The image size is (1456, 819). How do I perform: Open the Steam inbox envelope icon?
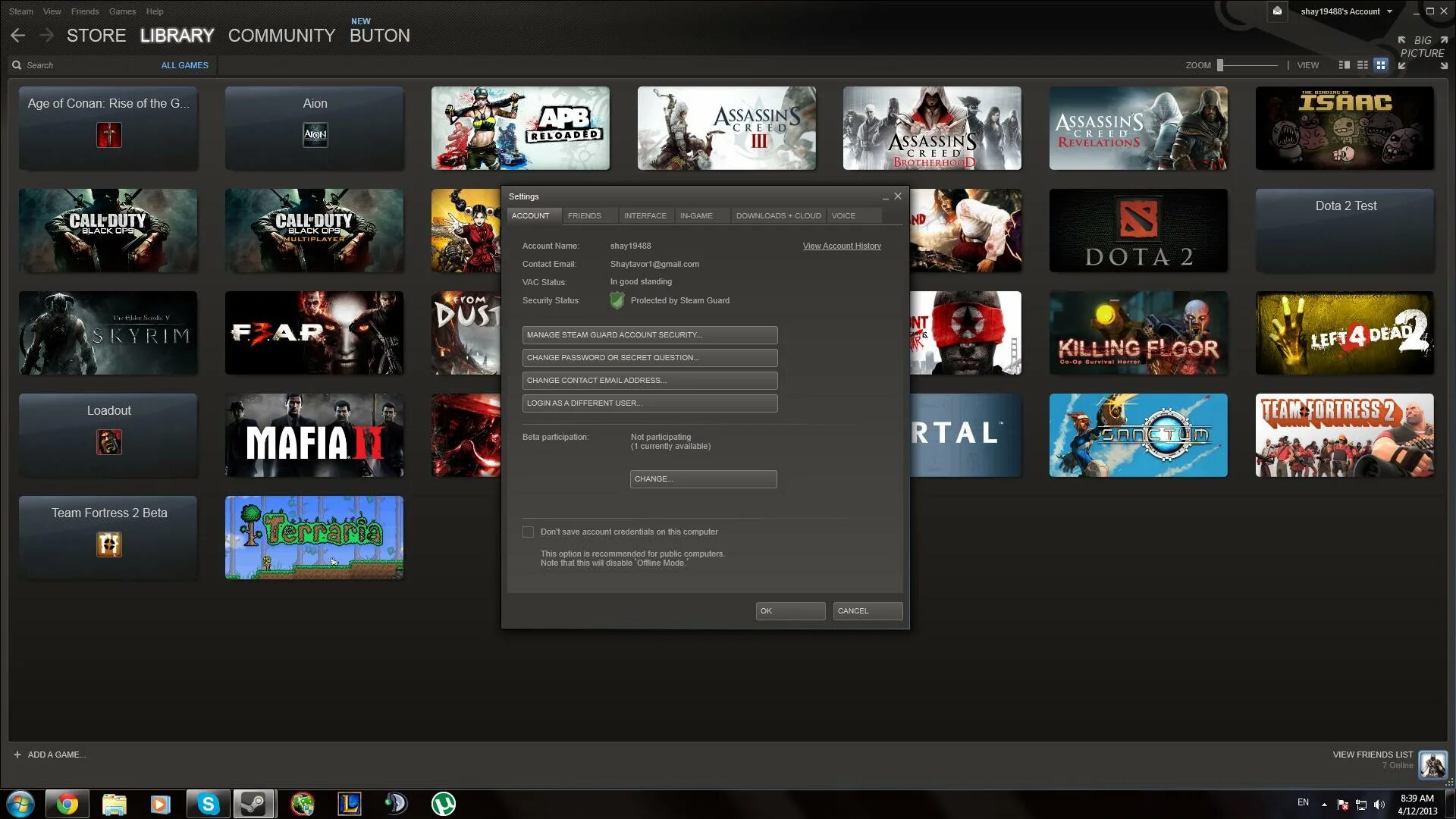coord(1277,11)
